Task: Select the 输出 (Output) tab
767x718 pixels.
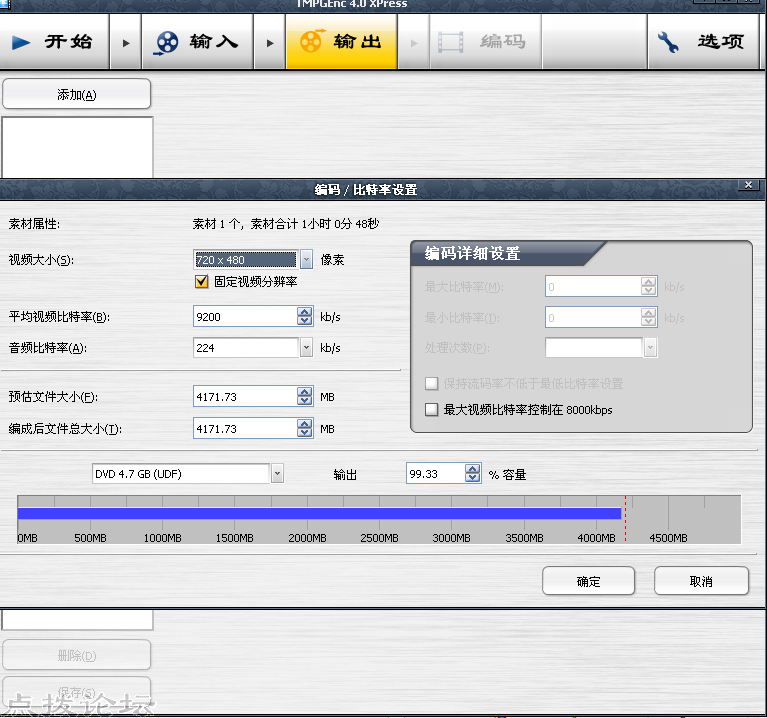Action: (x=341, y=42)
